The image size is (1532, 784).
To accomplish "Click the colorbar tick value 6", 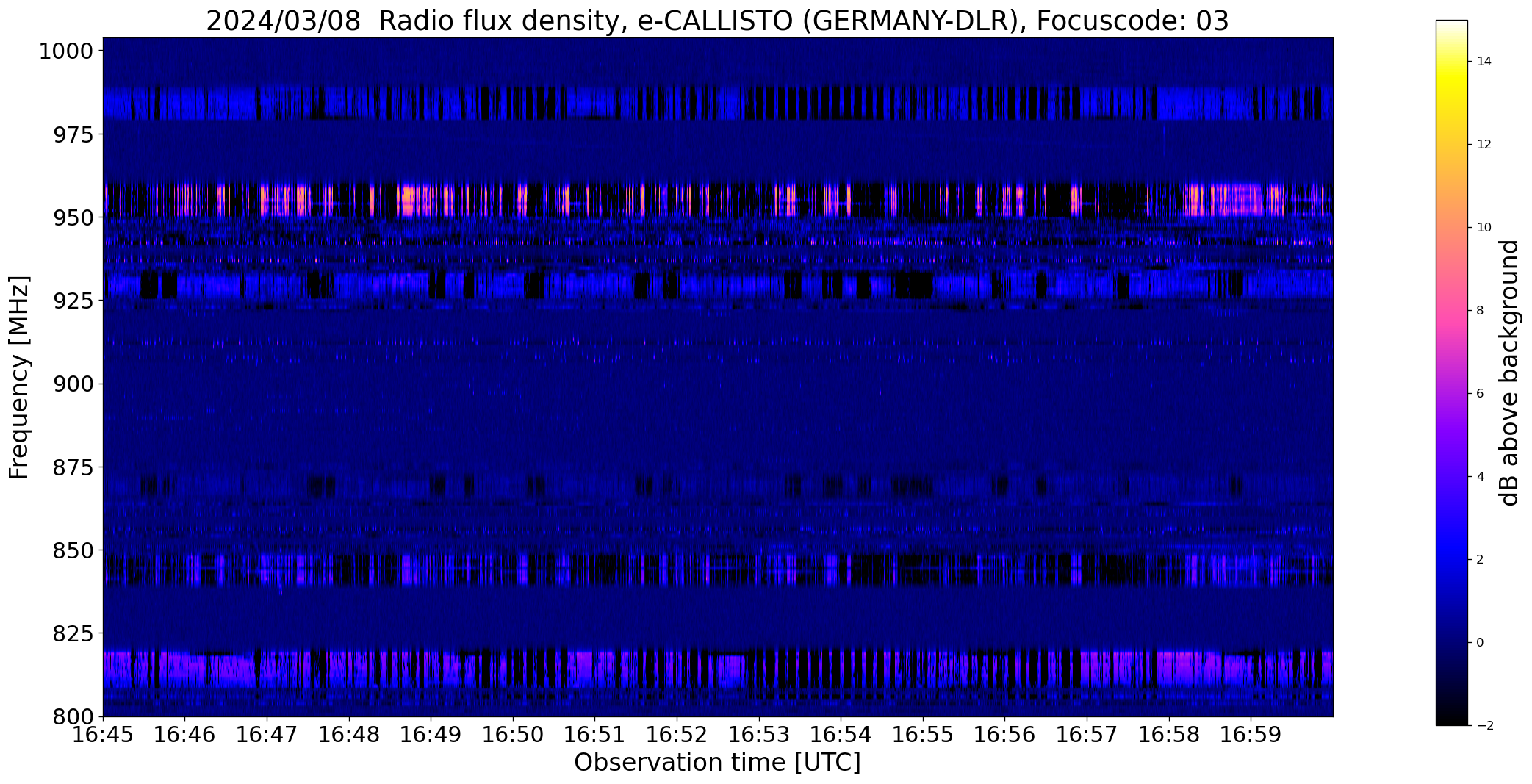I will point(1481,394).
